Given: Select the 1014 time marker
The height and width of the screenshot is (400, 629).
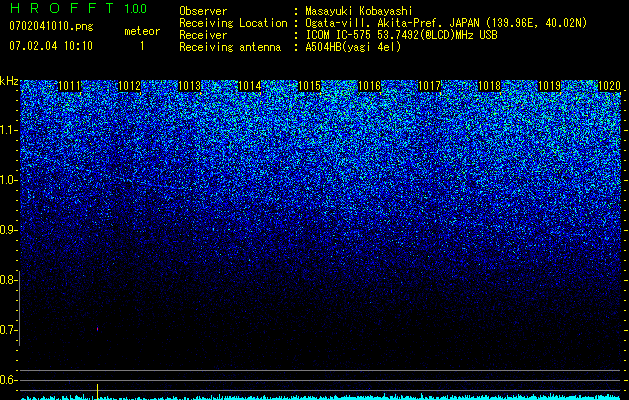Looking at the screenshot, I should pos(250,86).
